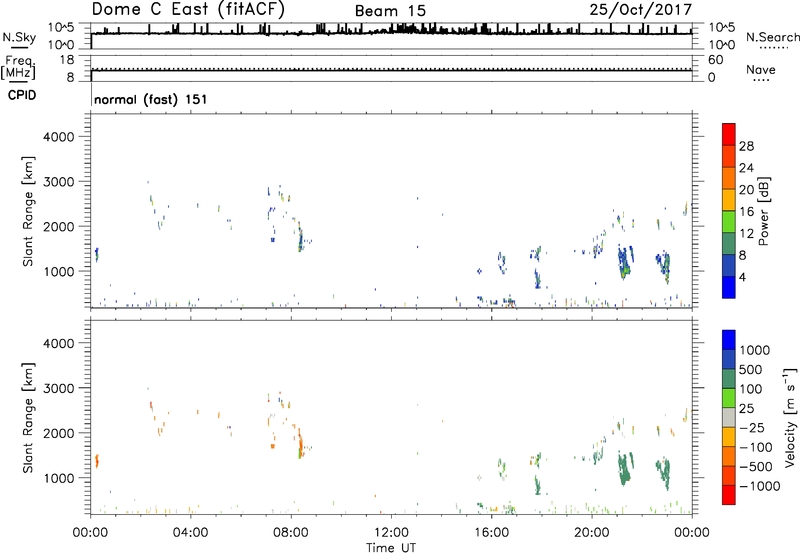
Task: Click 'Slant Range [km]' label of velocity panel
Action: click(28, 417)
